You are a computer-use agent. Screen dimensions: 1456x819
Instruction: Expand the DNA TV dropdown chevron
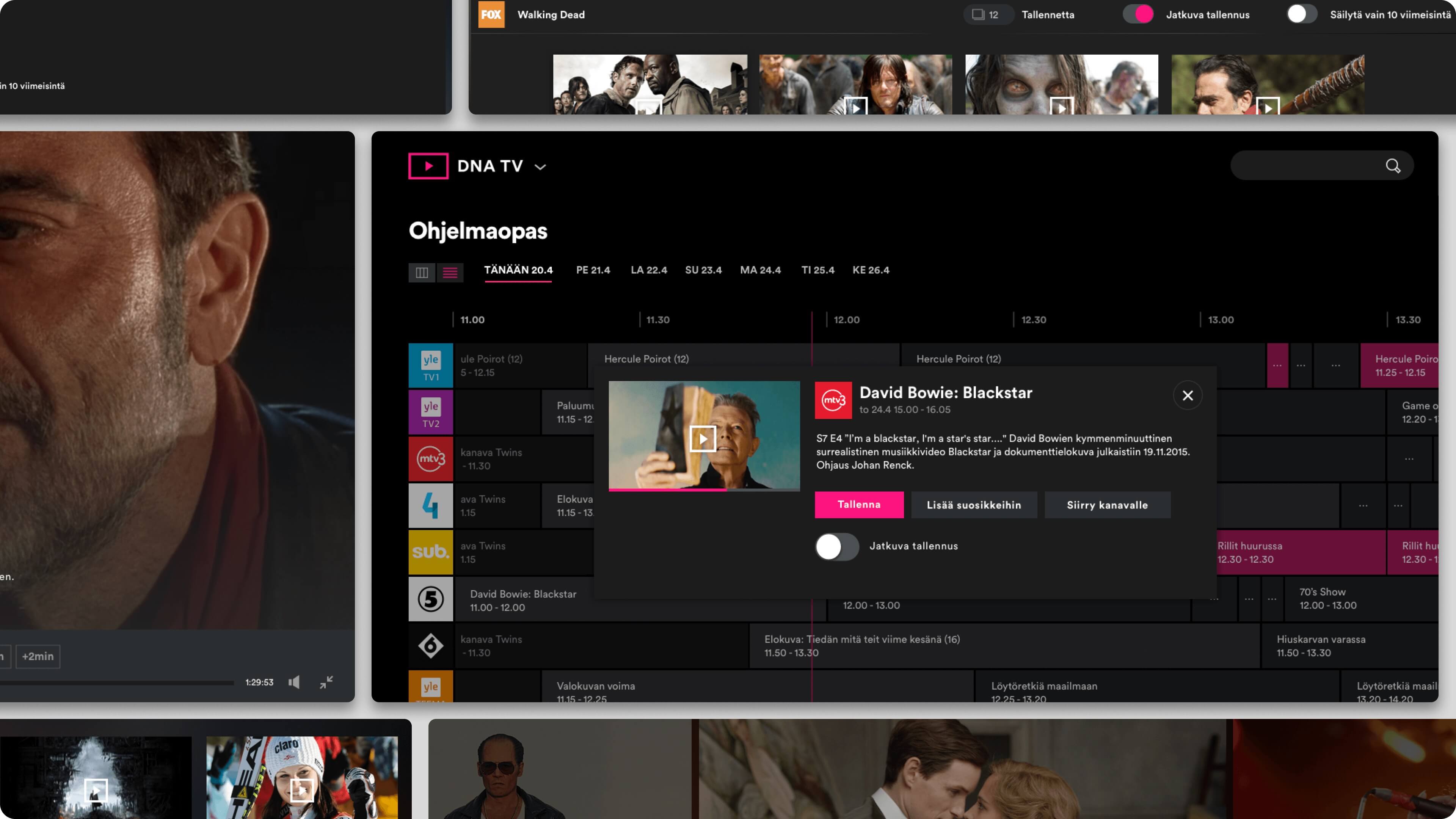pyautogui.click(x=540, y=167)
